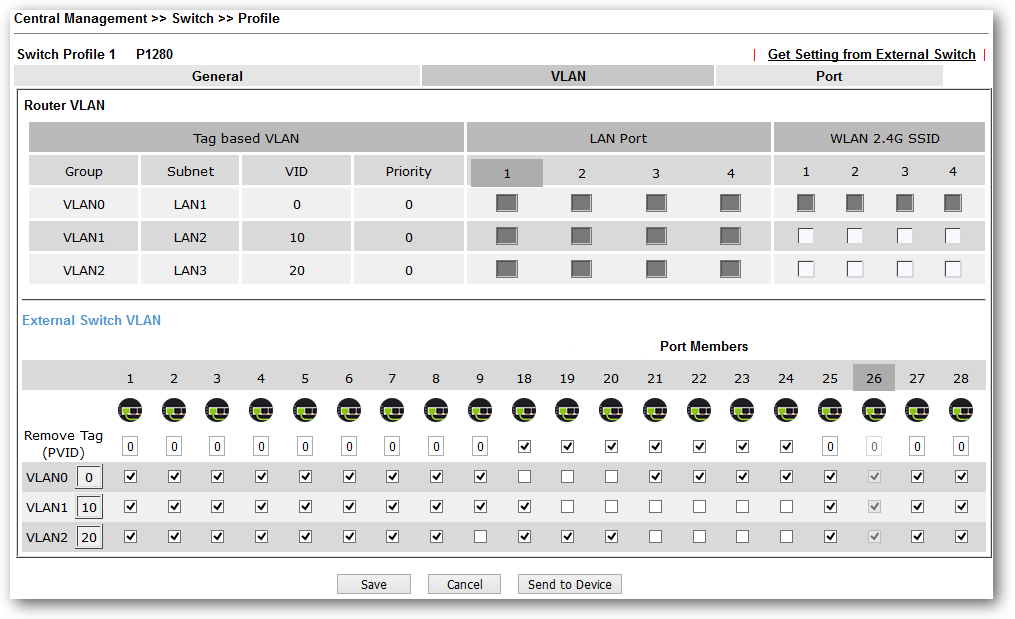Toggle VLAN0 checkbox for LAN Port 2
Viewport: 1015px width, 619px height.
click(581, 203)
